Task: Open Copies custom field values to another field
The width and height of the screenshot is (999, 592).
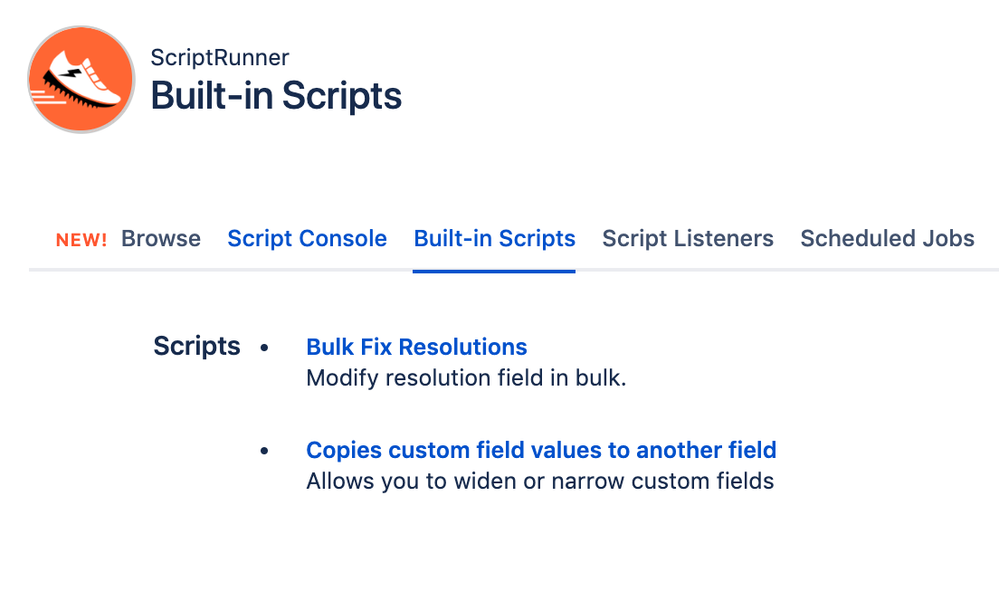Action: (541, 450)
